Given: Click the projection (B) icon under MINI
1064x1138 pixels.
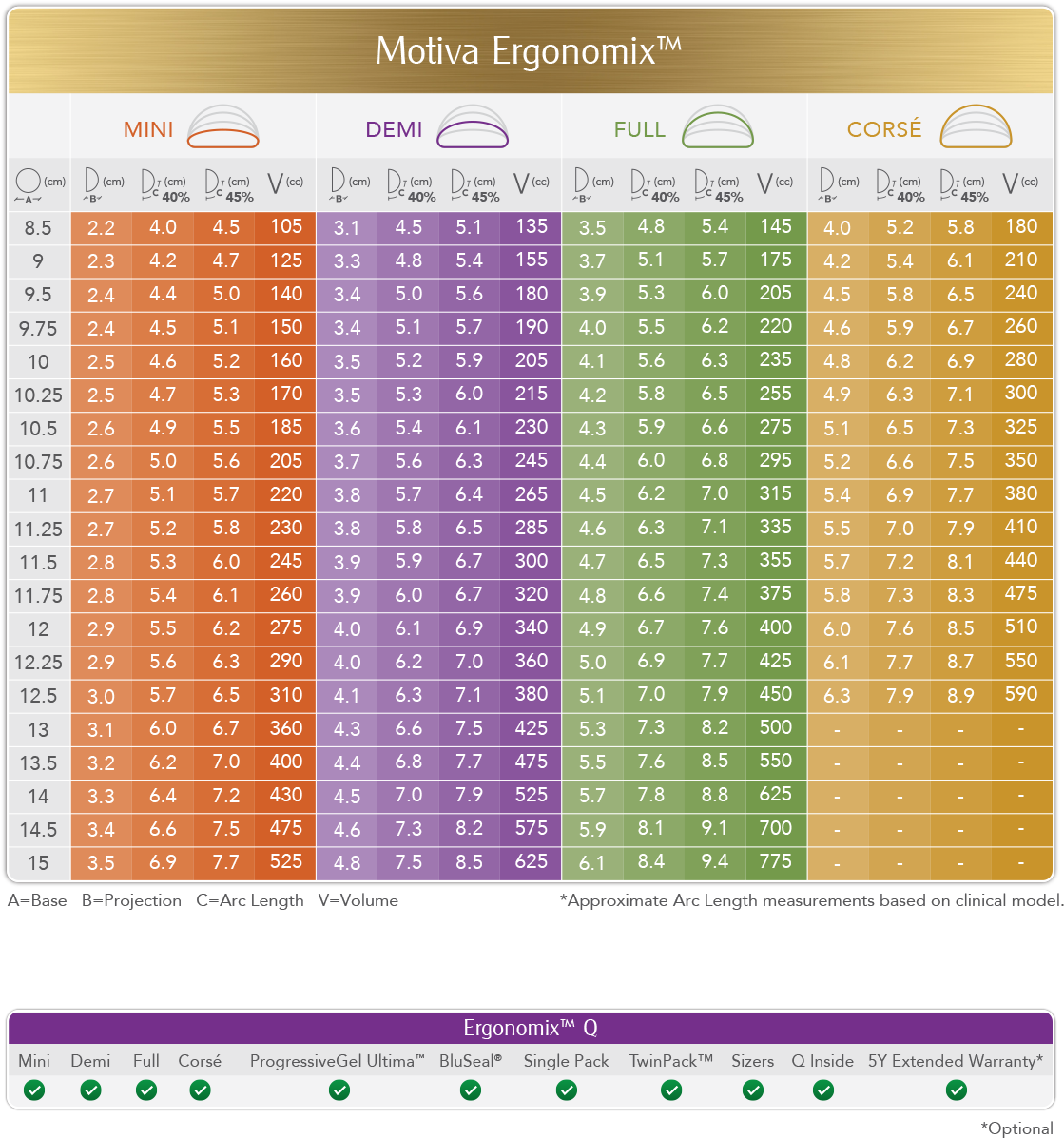Looking at the screenshot, I should (x=91, y=184).
